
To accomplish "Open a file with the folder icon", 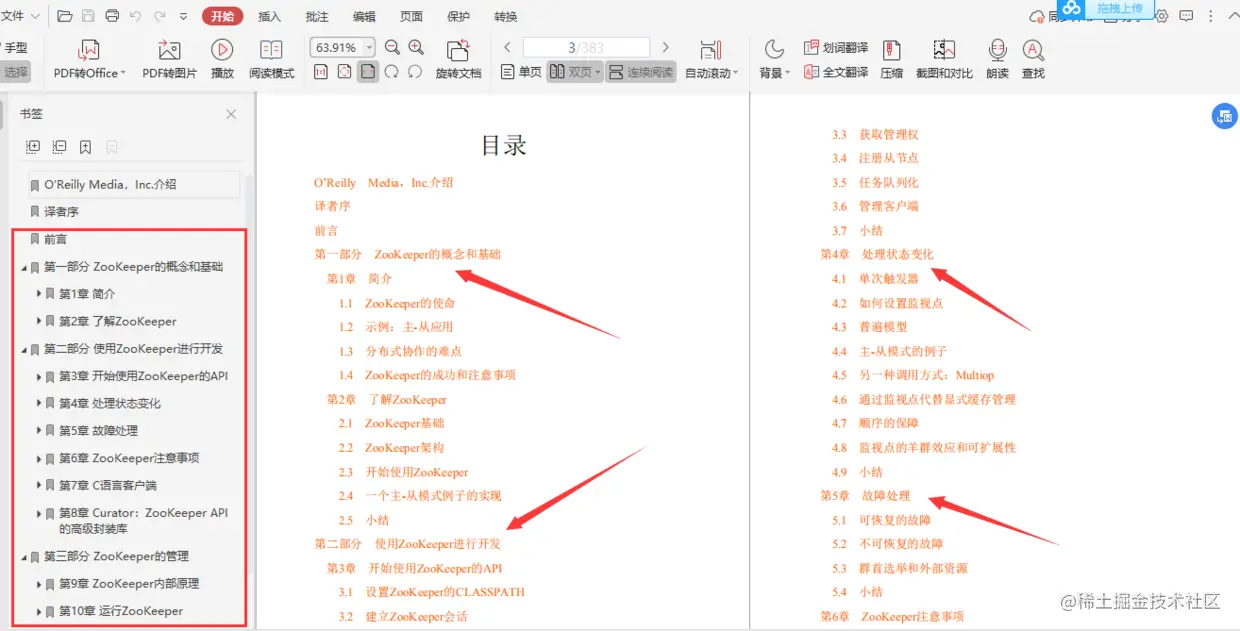I will coord(65,16).
